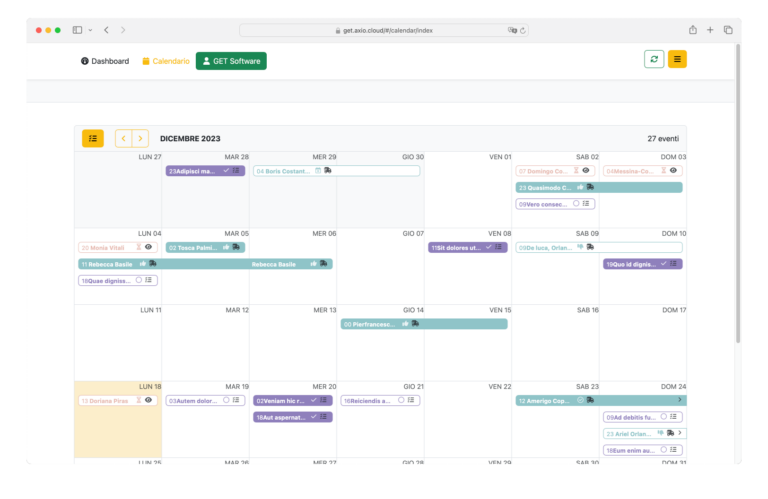
Task: Expand the Amerigo Cop event chevron
Action: tap(679, 400)
